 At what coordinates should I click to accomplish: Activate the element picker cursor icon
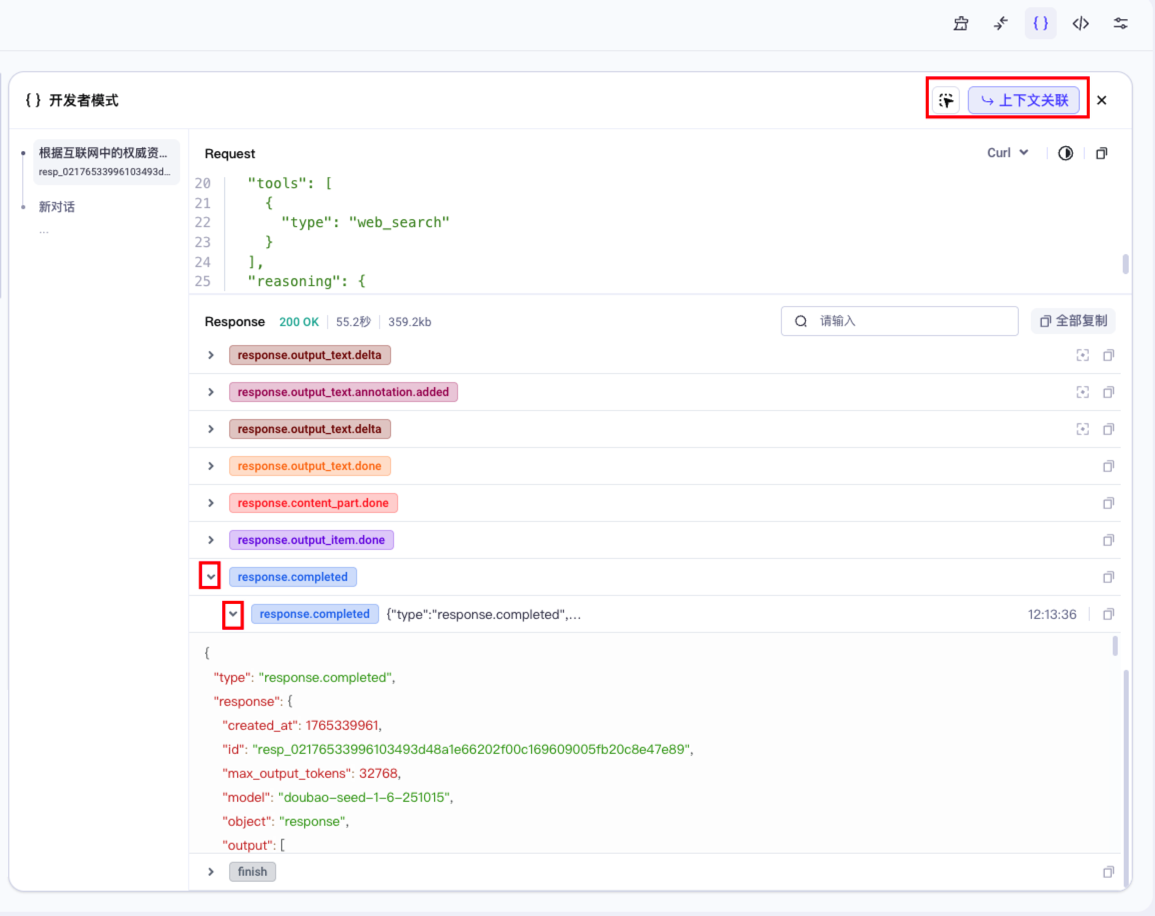[946, 100]
